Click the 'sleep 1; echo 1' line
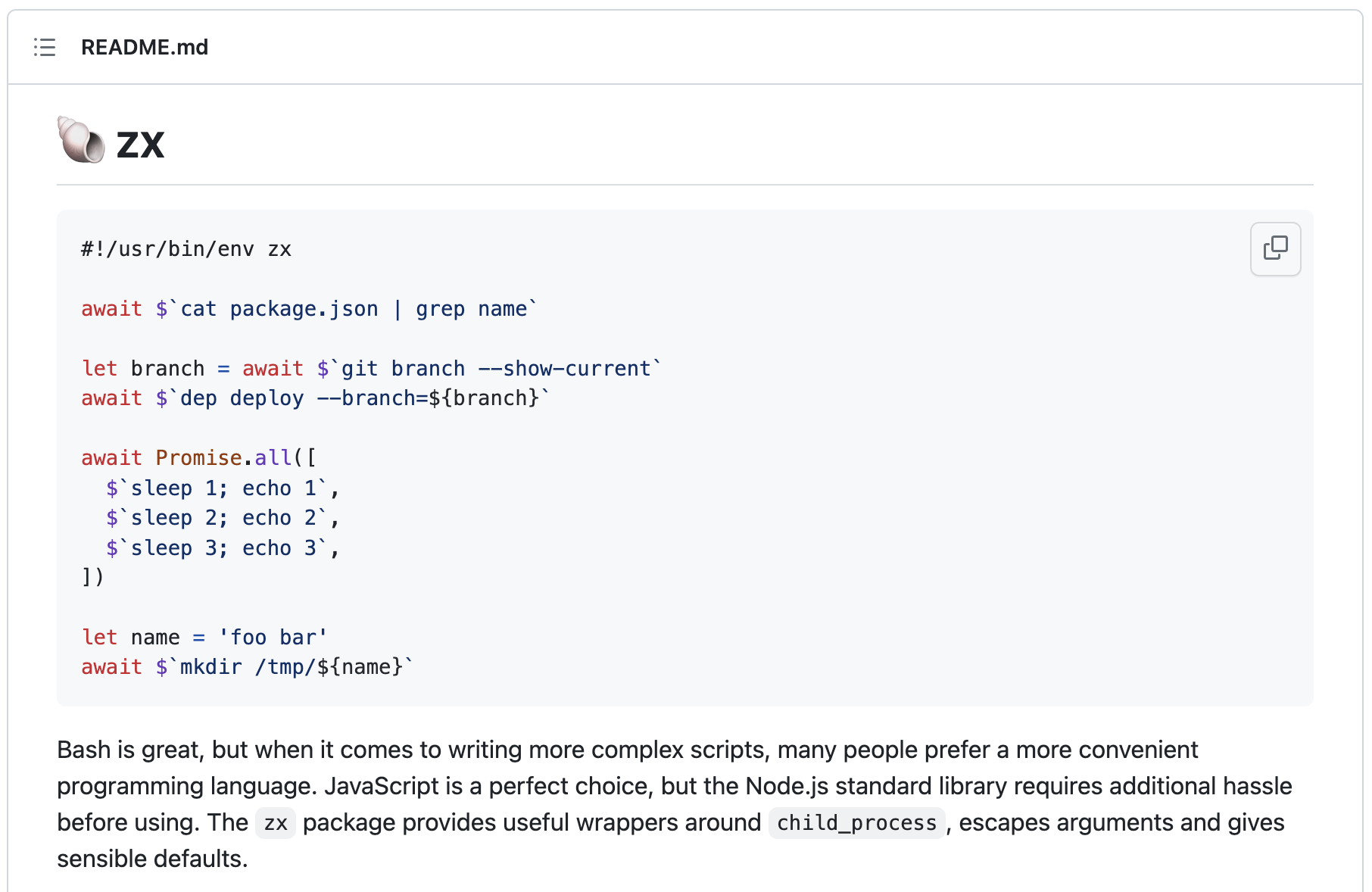This screenshot has width=1372, height=892. tap(223, 488)
